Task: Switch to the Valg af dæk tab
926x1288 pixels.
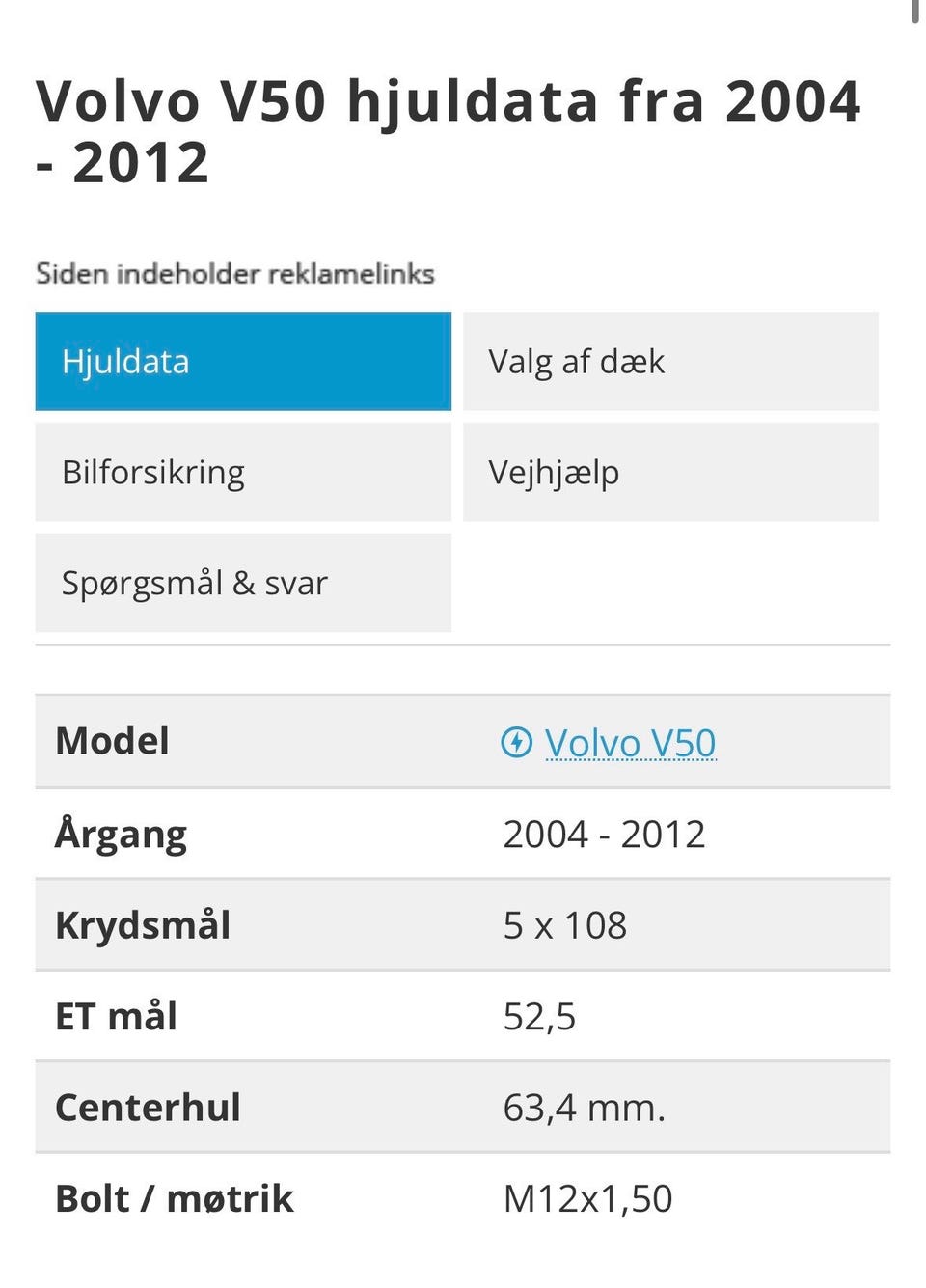Action: pos(670,361)
